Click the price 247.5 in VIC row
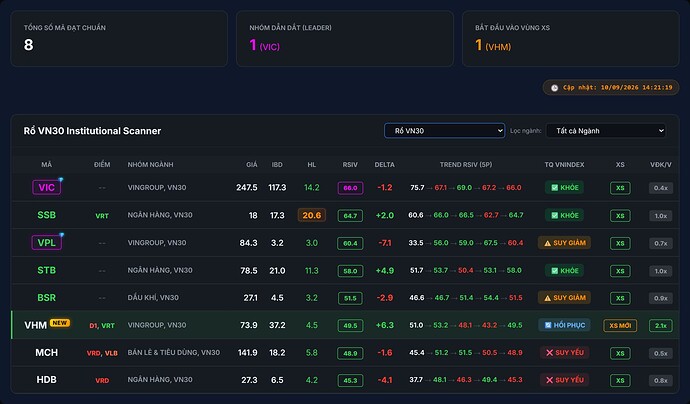The image size is (690, 404). point(246,187)
